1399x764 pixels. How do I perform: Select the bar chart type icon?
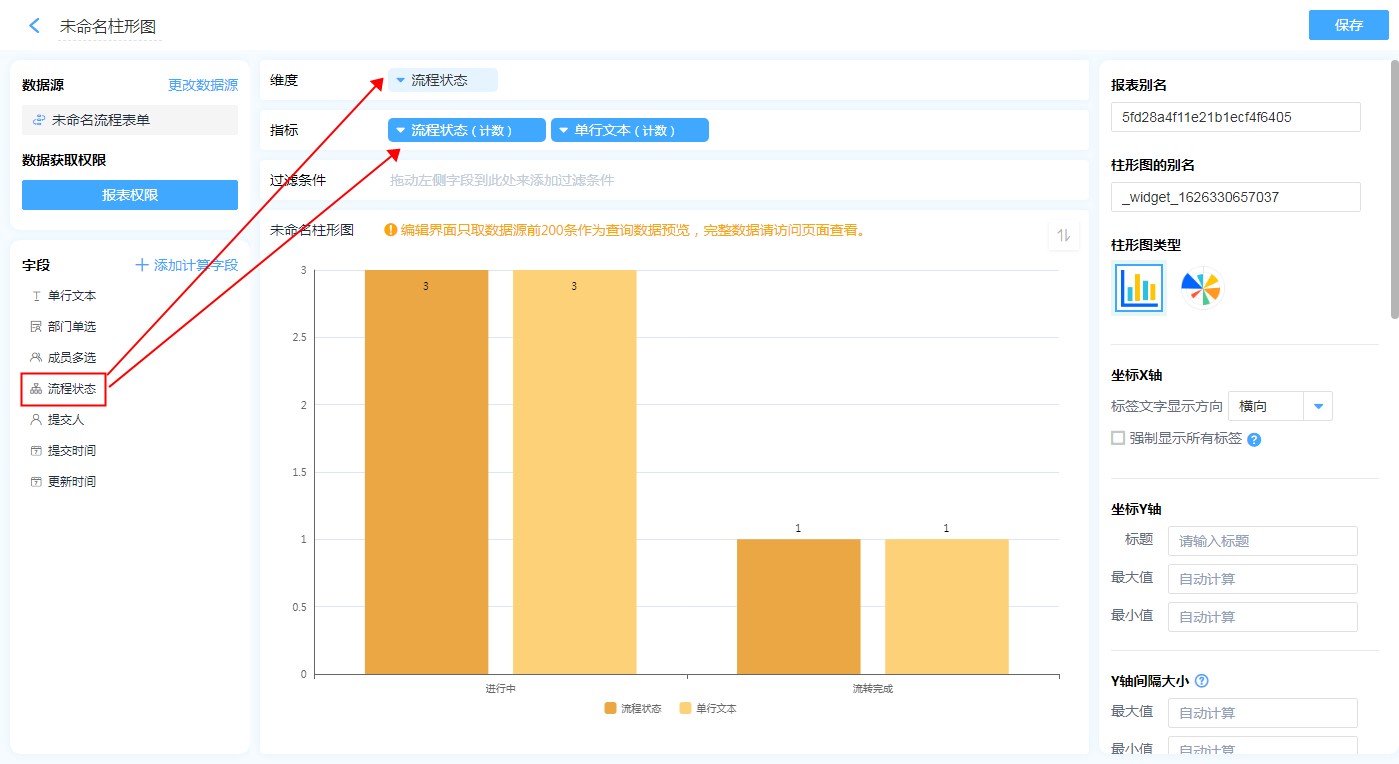click(1139, 289)
